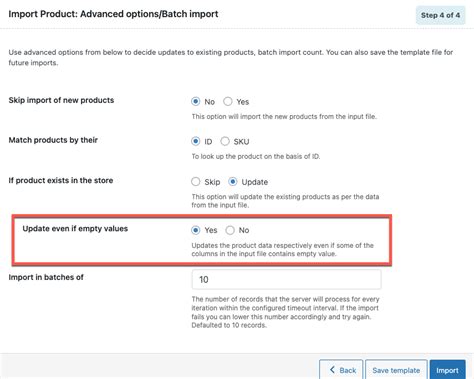Image resolution: width=474 pixels, height=379 pixels.
Task: Enable Yes for update even if empty values
Action: click(196, 230)
